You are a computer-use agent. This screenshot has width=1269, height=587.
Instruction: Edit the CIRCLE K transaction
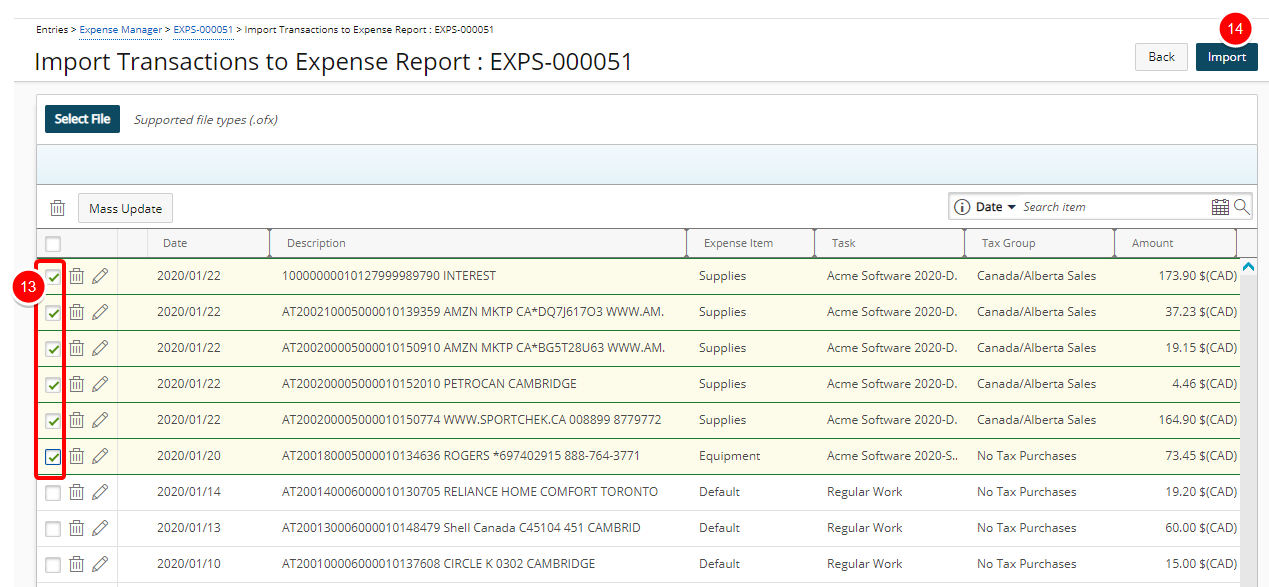point(100,564)
